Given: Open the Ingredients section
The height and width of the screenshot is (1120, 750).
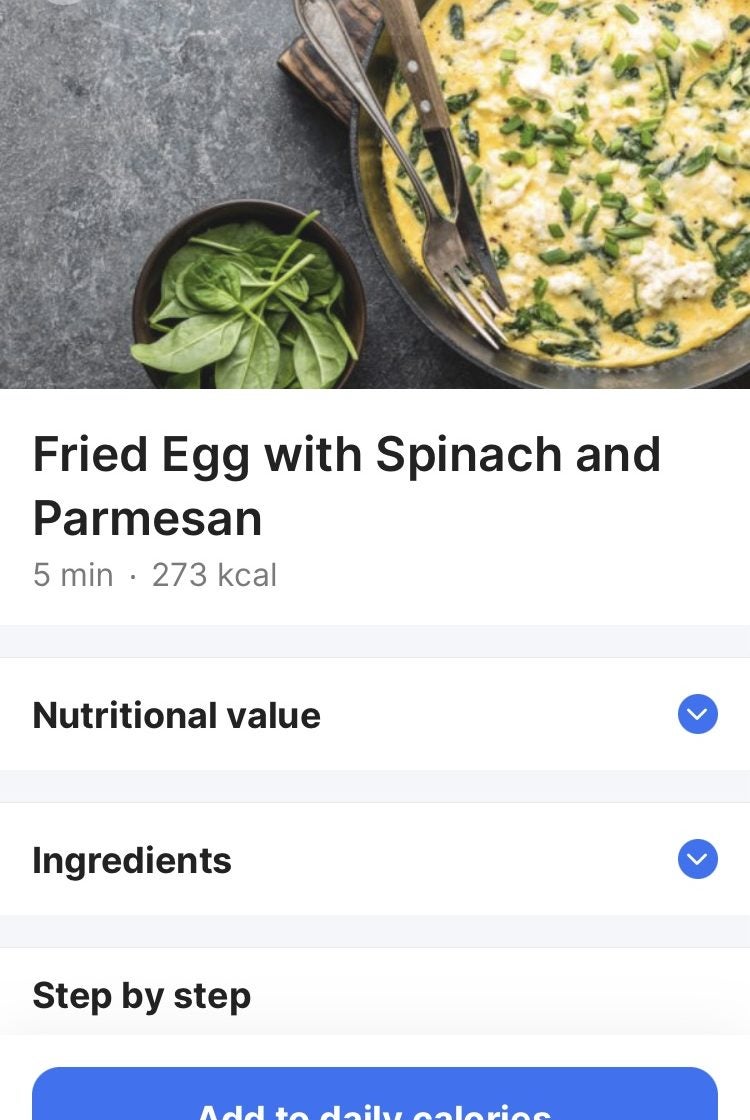Looking at the screenshot, I should 132,860.
